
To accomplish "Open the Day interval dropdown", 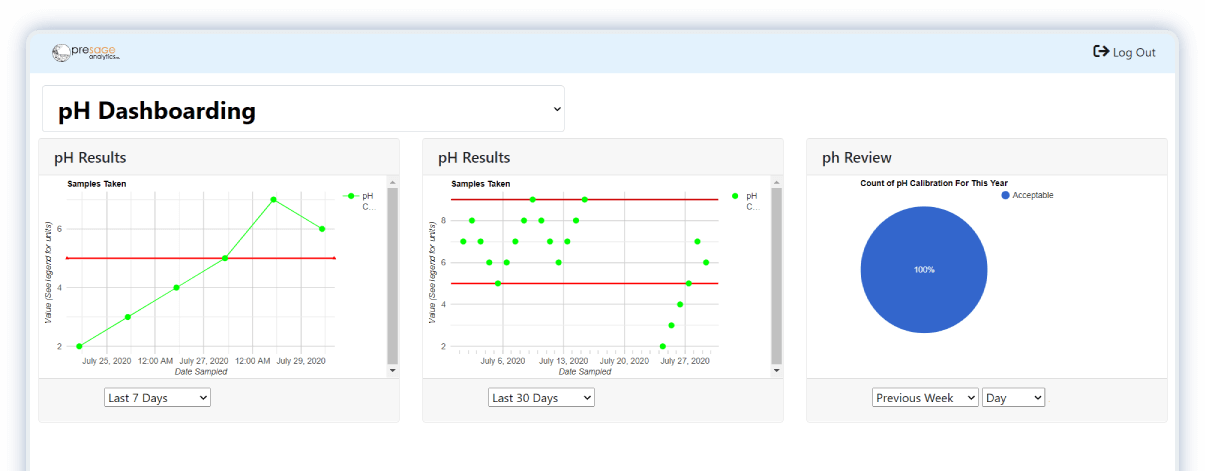I will click(1013, 398).
